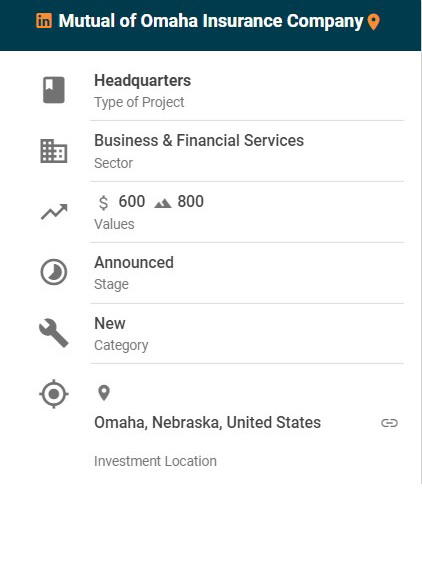This screenshot has height=567, width=422.
Task: Click the gray pin above Omaha address
Action: (x=104, y=393)
